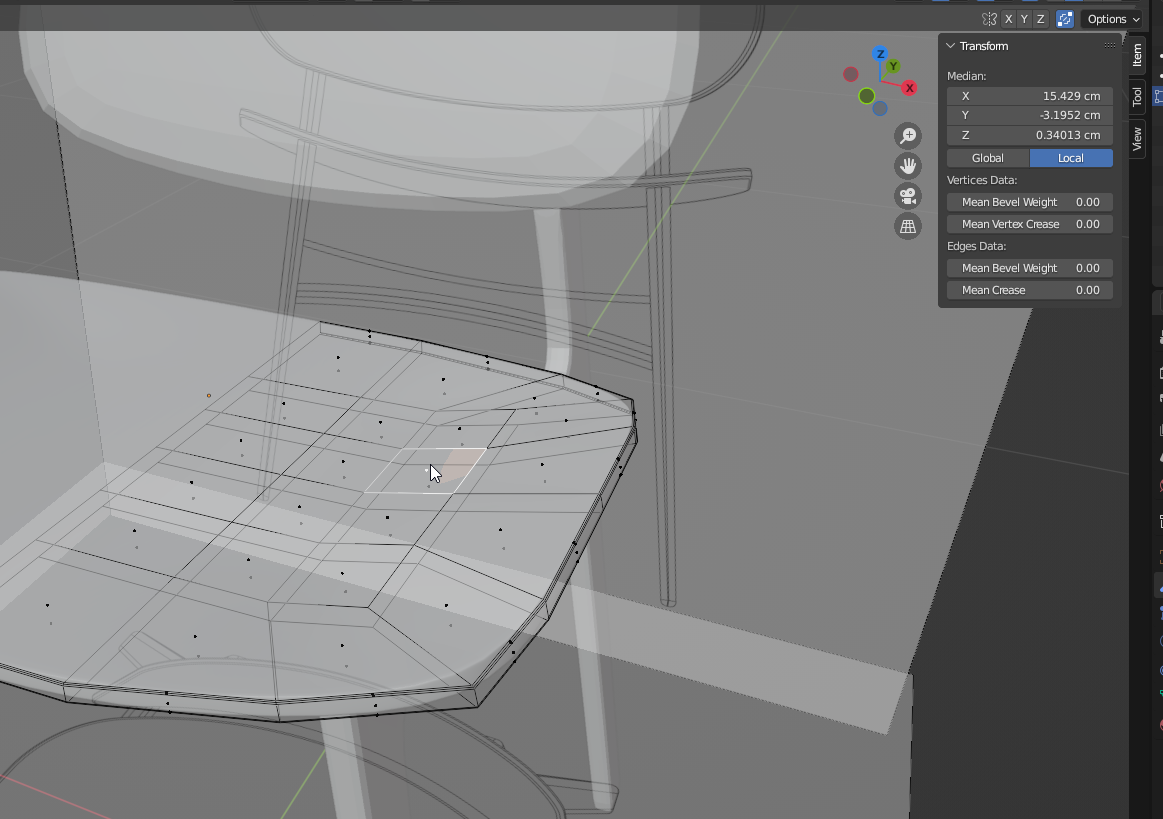Viewport: 1163px width, 819px height.
Task: Adjust Edges Mean Crease slider
Action: 1029,290
